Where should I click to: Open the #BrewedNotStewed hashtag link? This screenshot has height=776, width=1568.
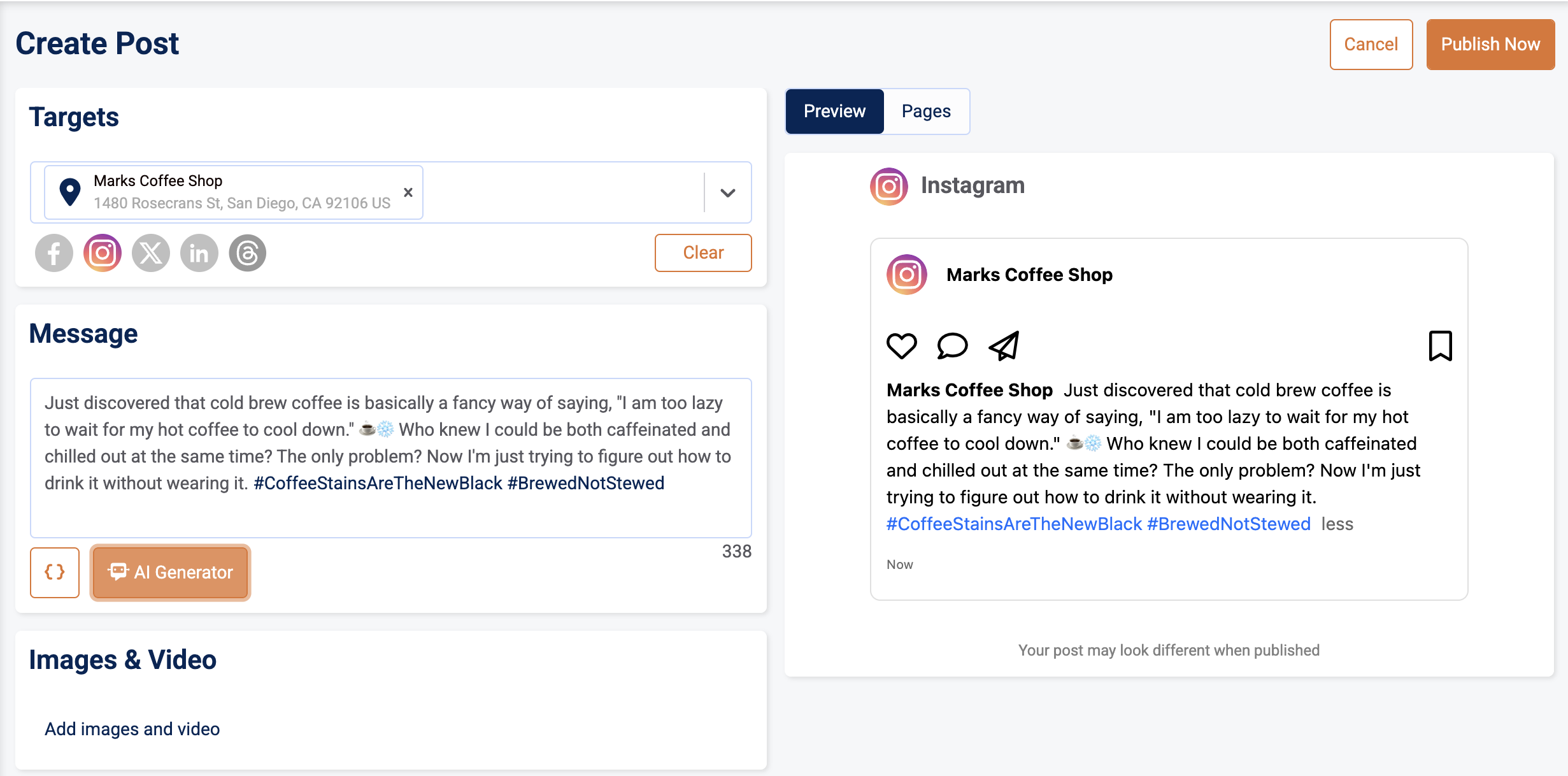[x=1229, y=523]
